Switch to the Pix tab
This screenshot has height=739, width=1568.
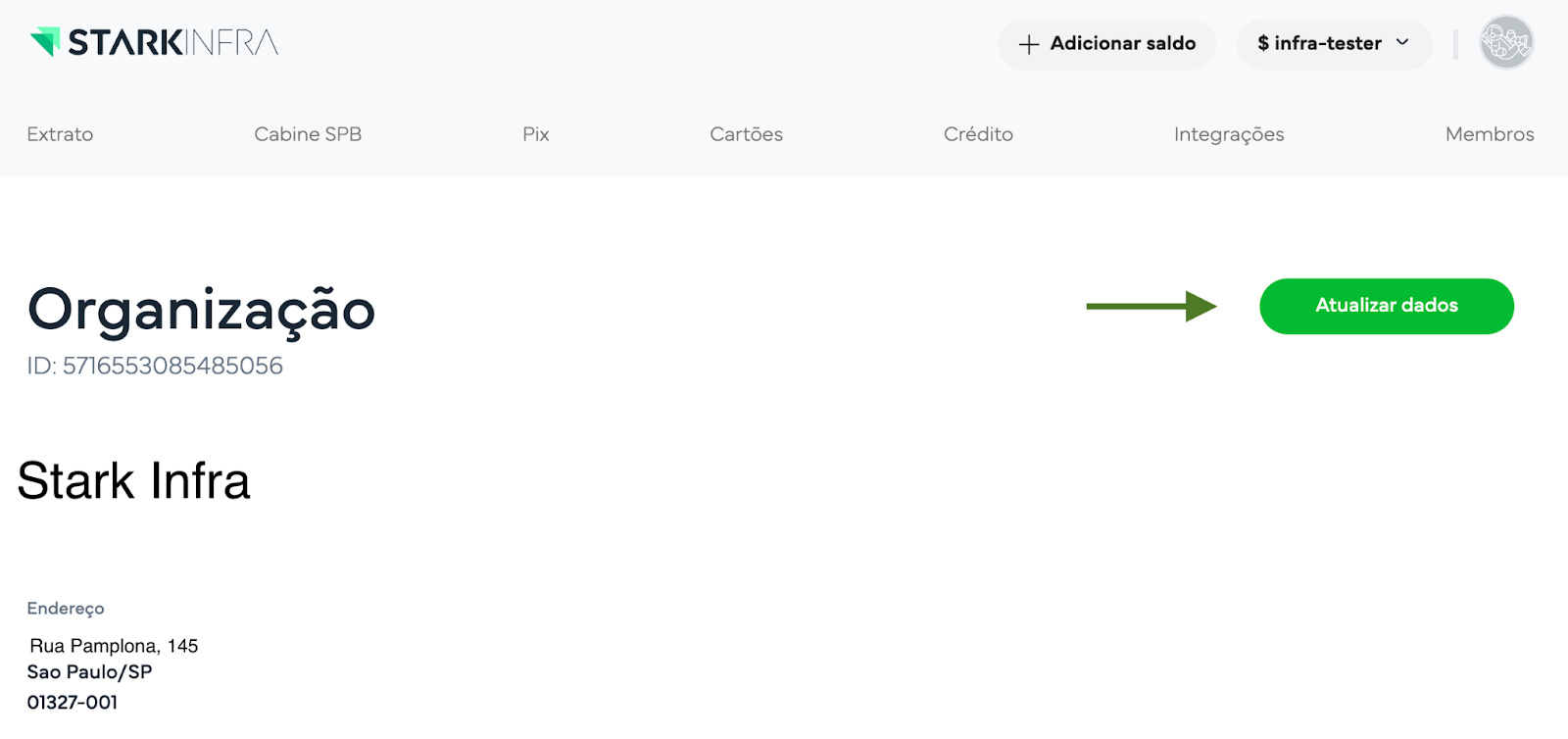pyautogui.click(x=535, y=134)
